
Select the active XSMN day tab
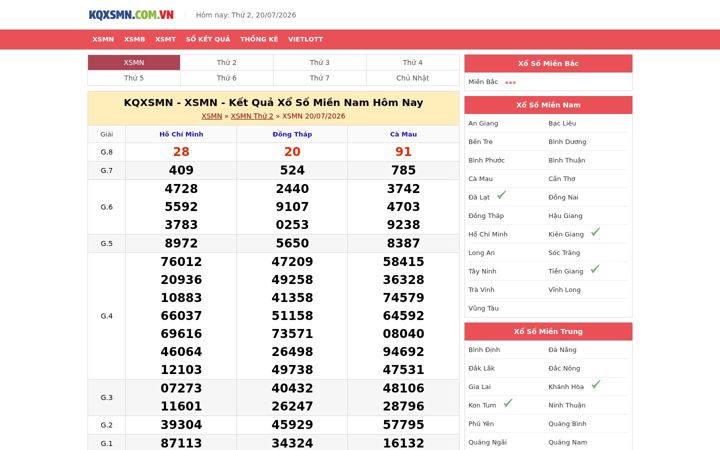(x=134, y=62)
